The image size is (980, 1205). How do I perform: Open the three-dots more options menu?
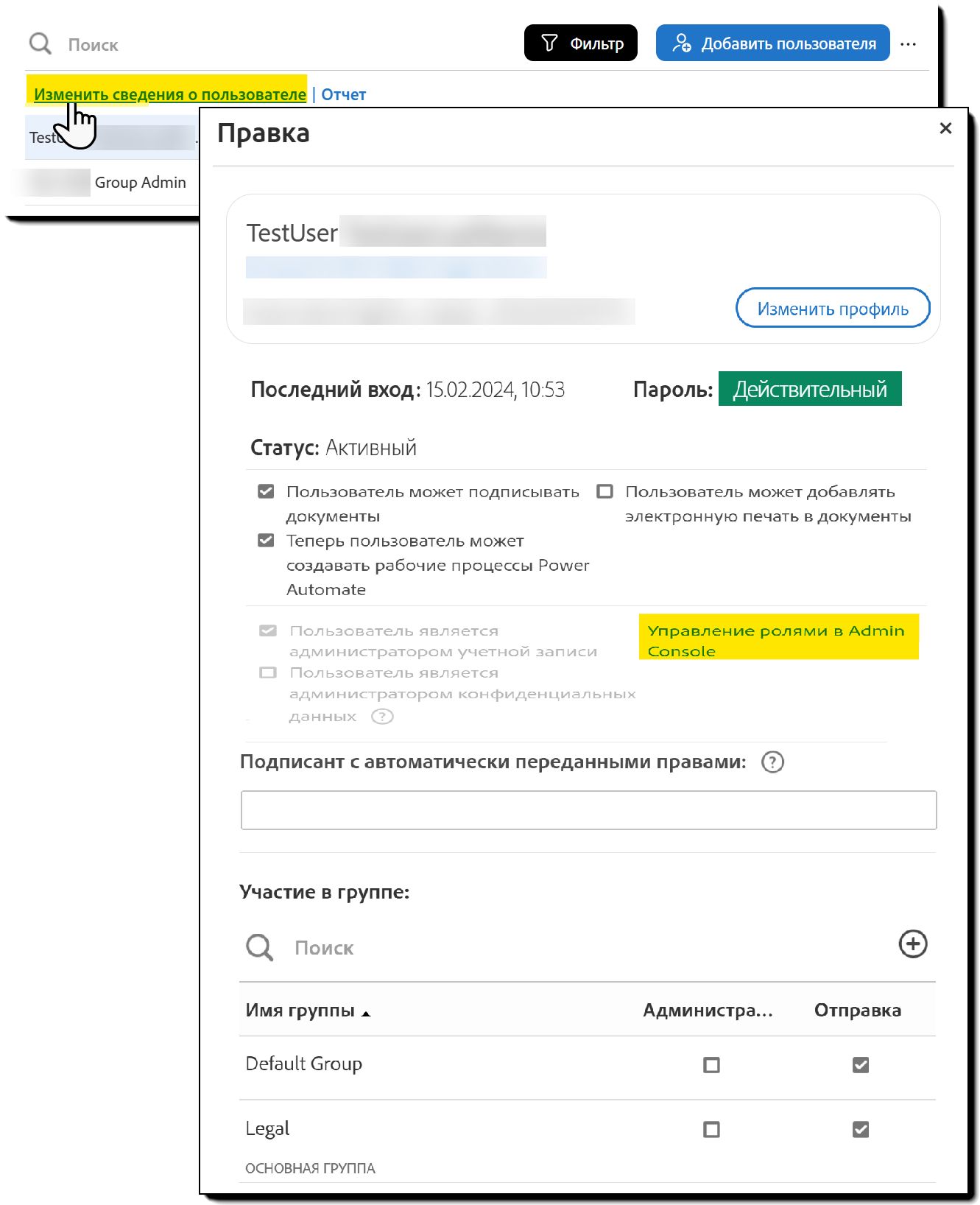pyautogui.click(x=909, y=44)
